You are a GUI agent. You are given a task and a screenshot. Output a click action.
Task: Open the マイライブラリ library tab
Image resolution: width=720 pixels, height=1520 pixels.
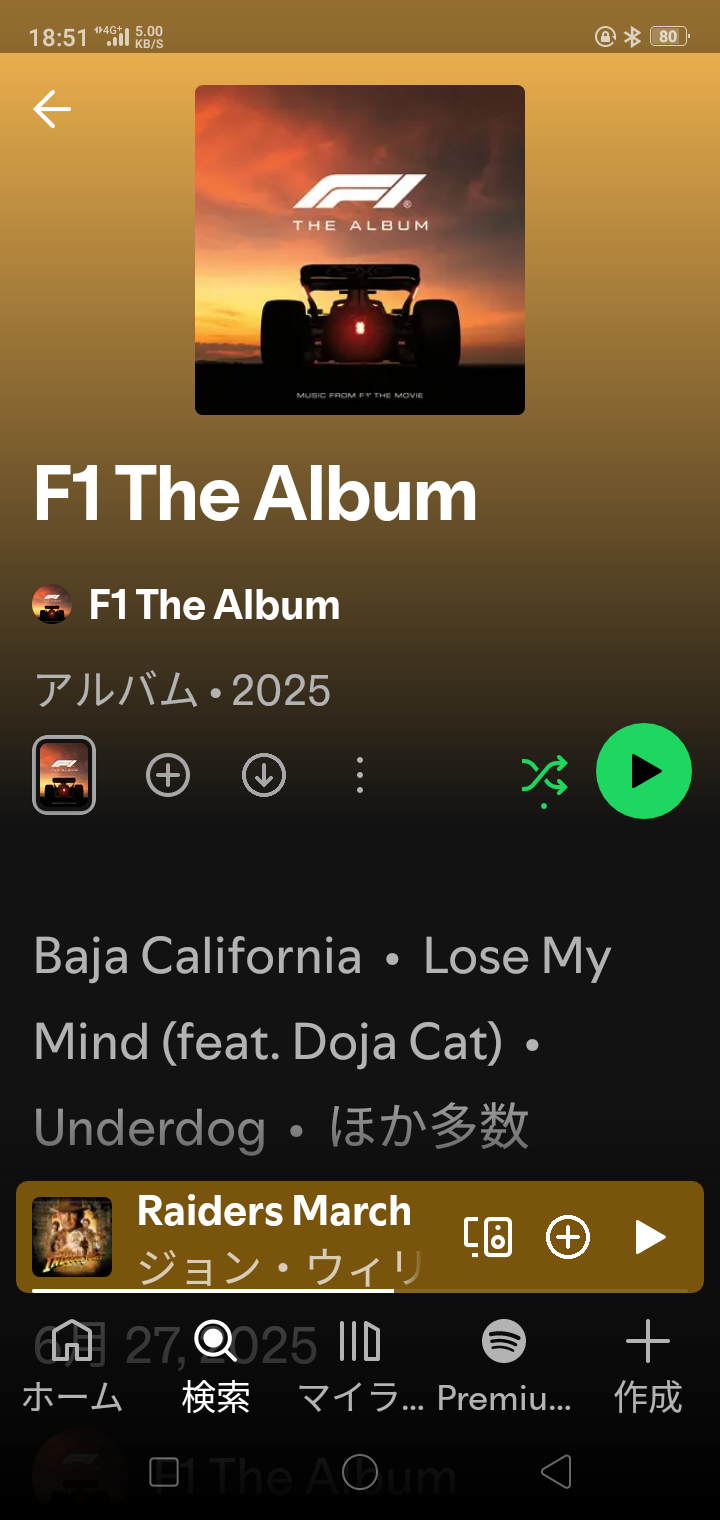click(x=360, y=1365)
